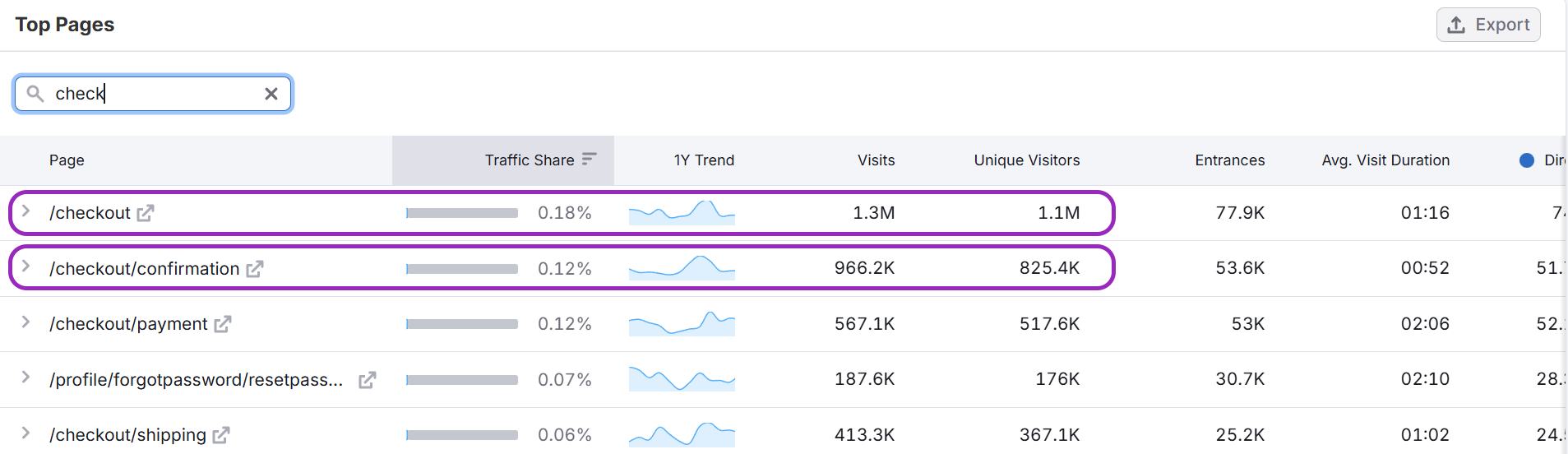Sort by the Visits column header

click(x=876, y=160)
